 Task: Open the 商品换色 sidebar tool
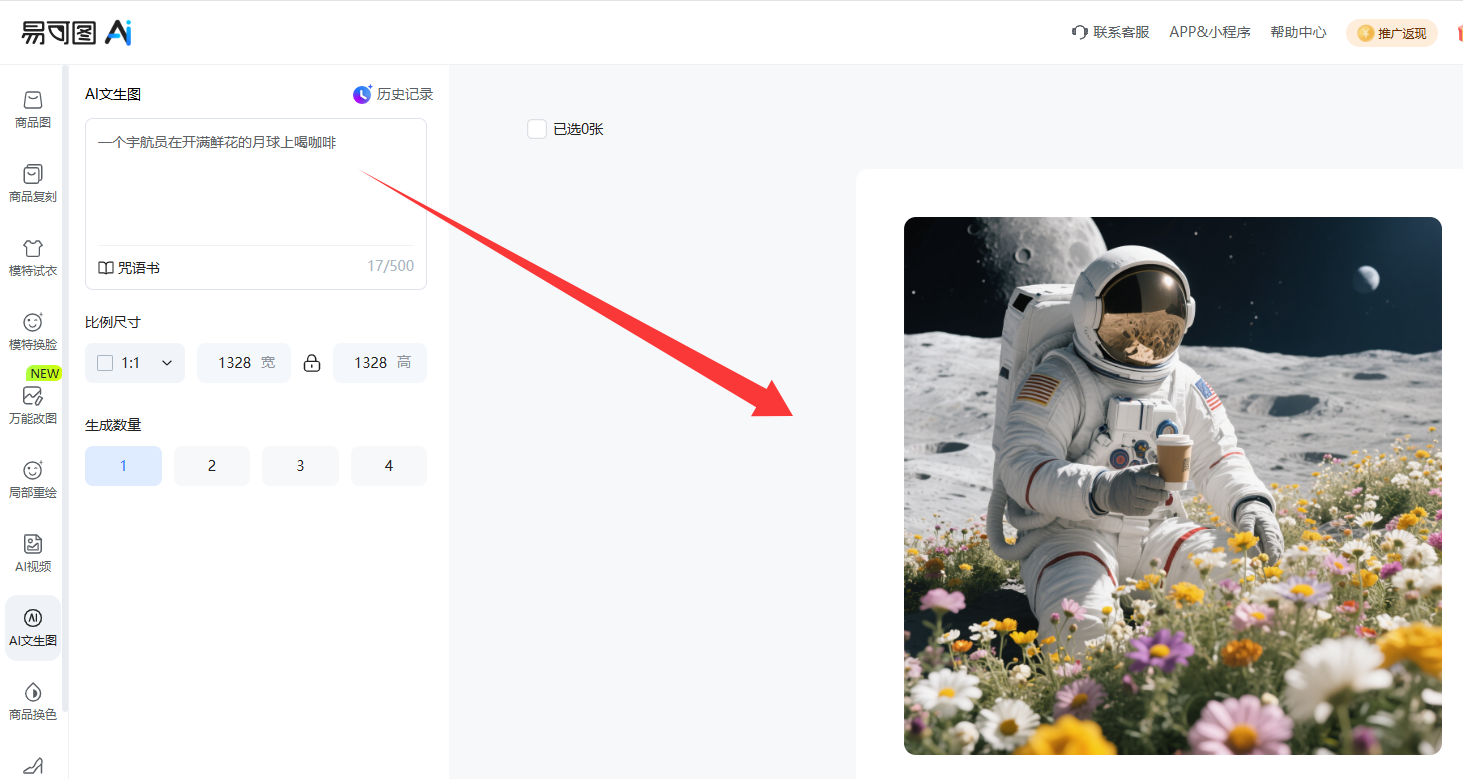click(33, 702)
